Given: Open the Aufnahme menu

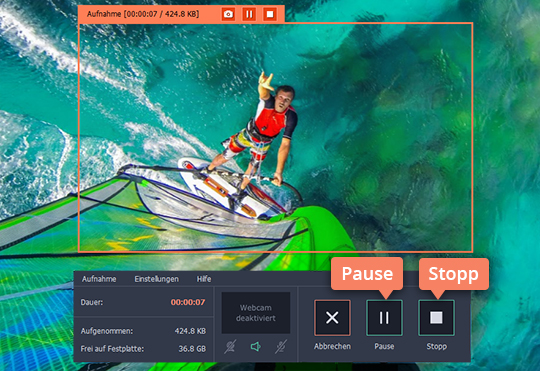Looking at the screenshot, I should [99, 279].
